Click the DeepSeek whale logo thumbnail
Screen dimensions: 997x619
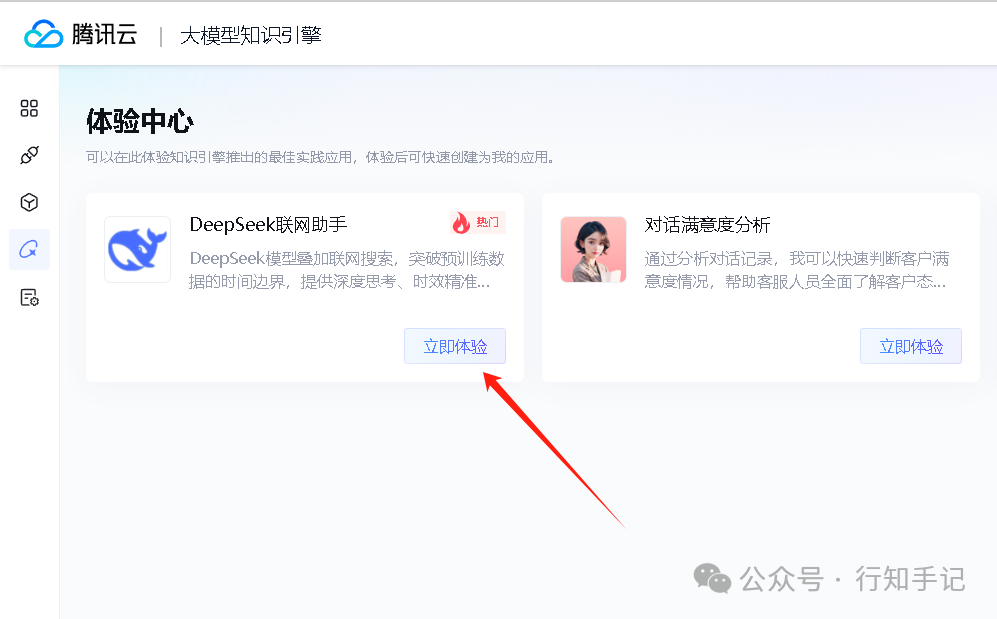click(137, 249)
